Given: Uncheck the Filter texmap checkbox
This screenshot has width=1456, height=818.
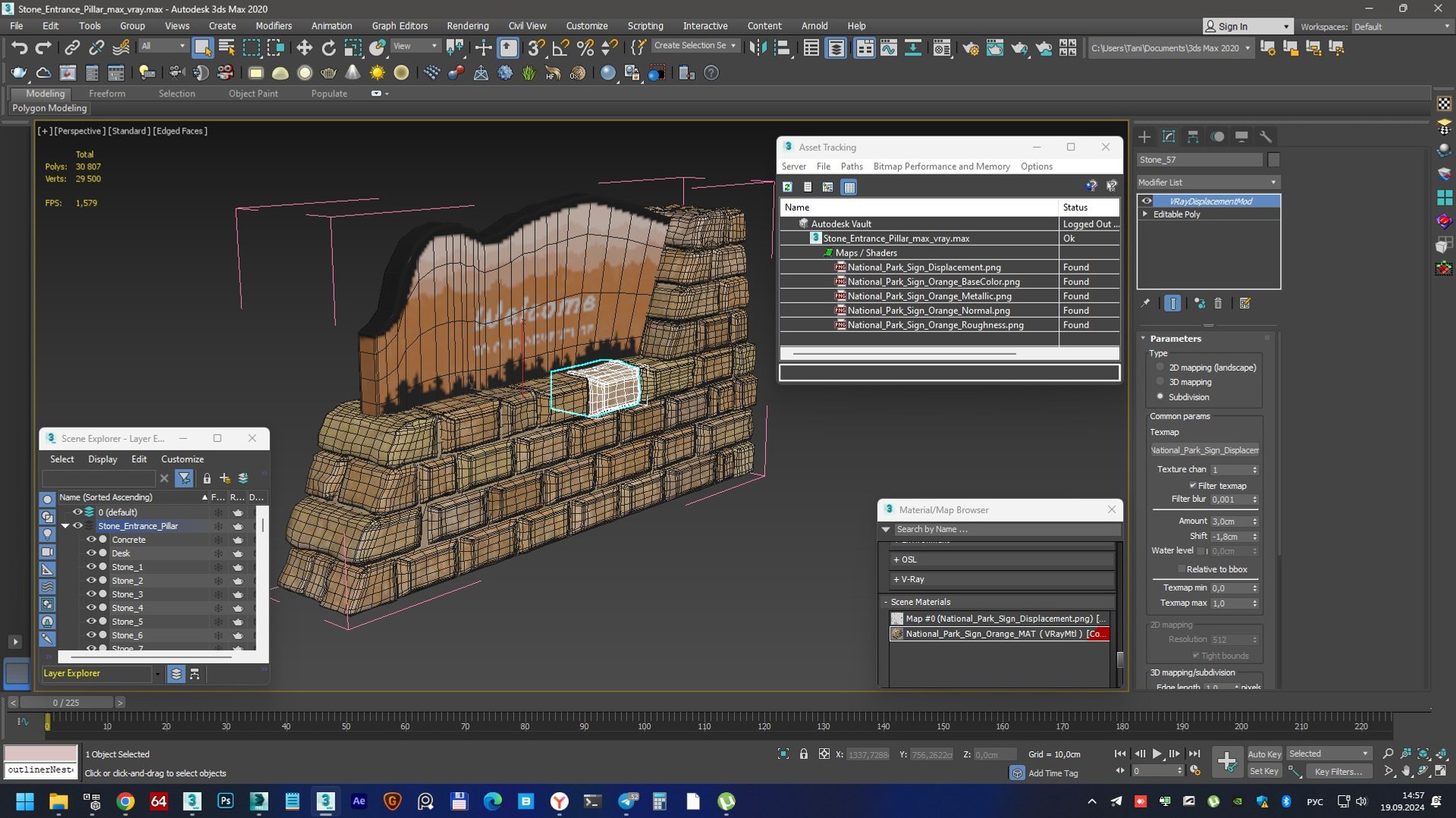Looking at the screenshot, I should point(1193,485).
